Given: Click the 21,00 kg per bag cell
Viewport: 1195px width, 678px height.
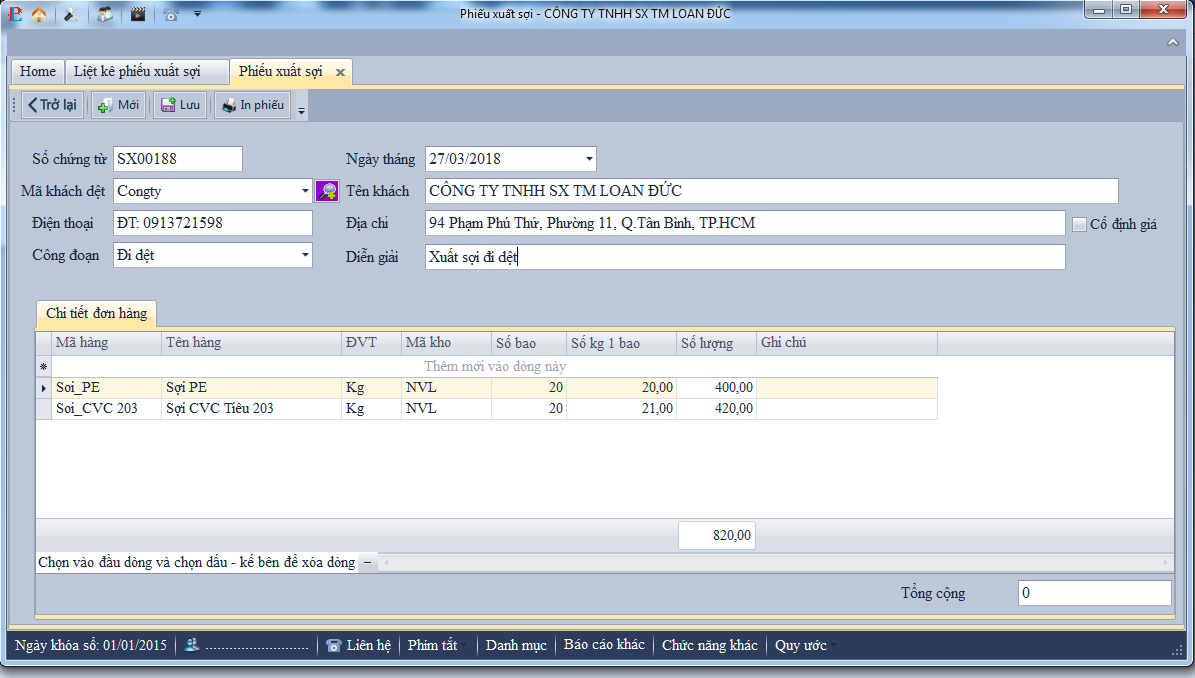Looking at the screenshot, I should tap(621, 408).
